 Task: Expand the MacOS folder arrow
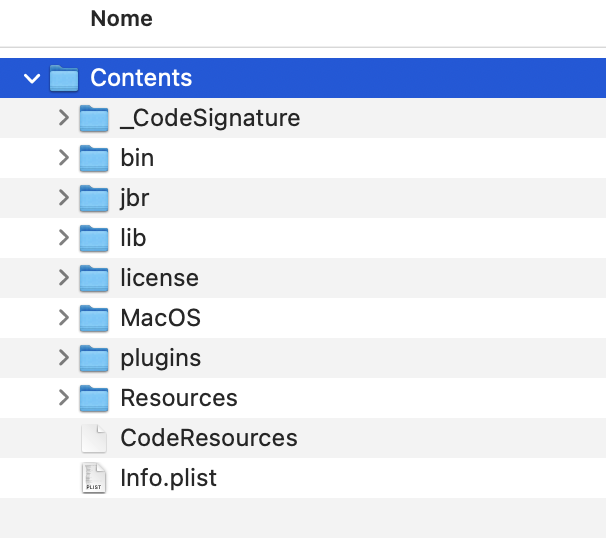[x=64, y=318]
